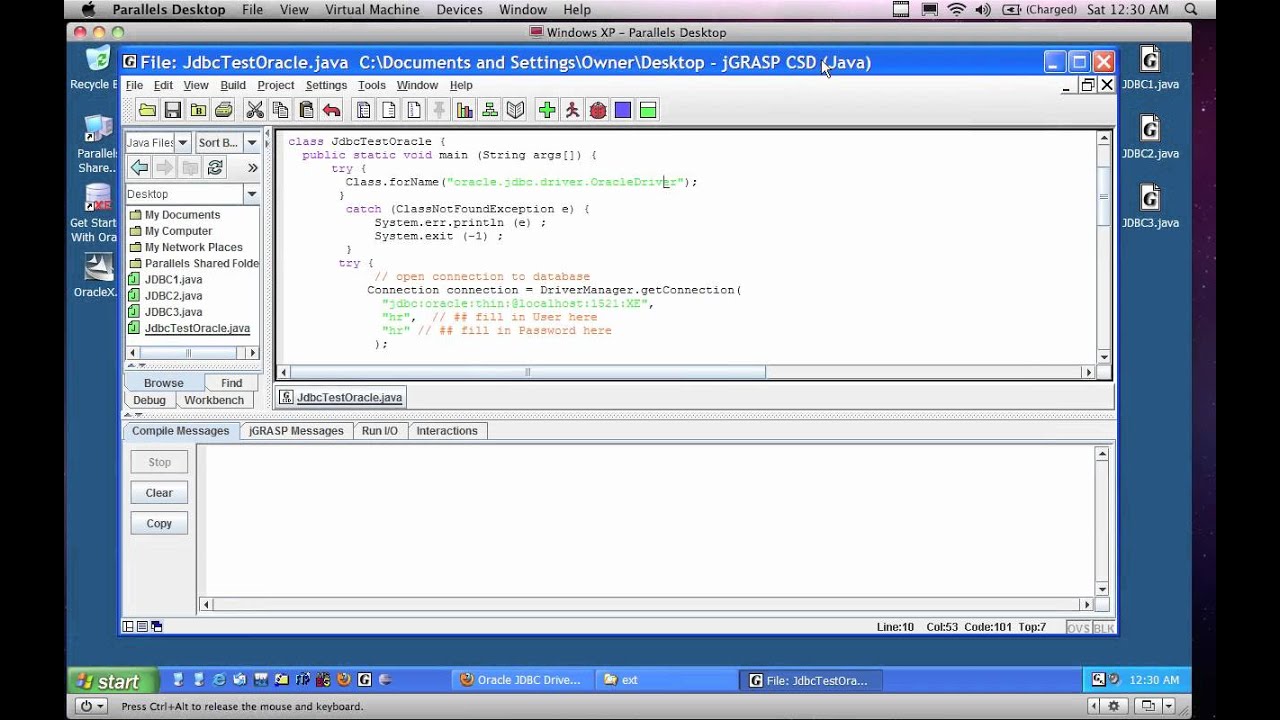Select the Browse tab in side panel
Image resolution: width=1280 pixels, height=720 pixels.
[164, 383]
